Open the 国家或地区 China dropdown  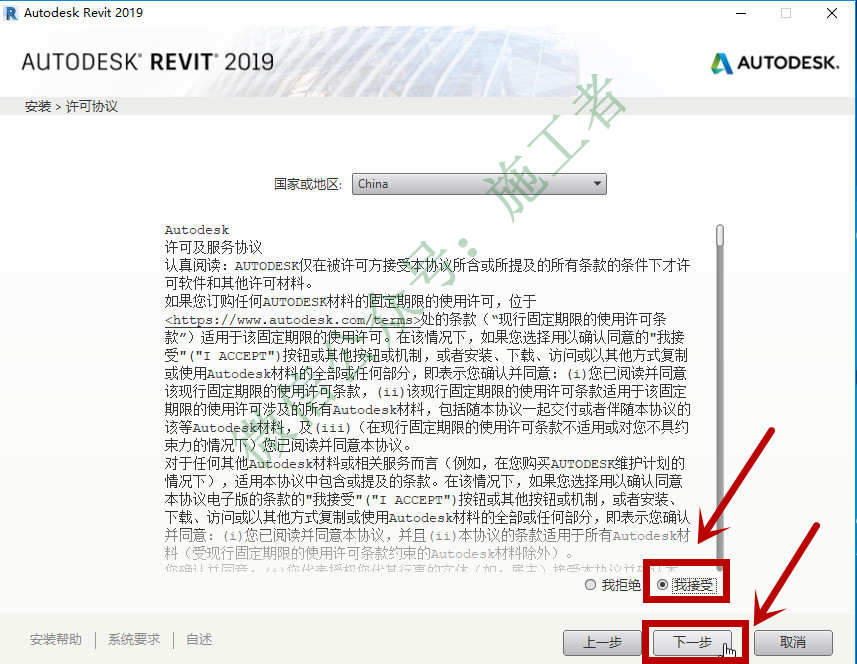479,184
